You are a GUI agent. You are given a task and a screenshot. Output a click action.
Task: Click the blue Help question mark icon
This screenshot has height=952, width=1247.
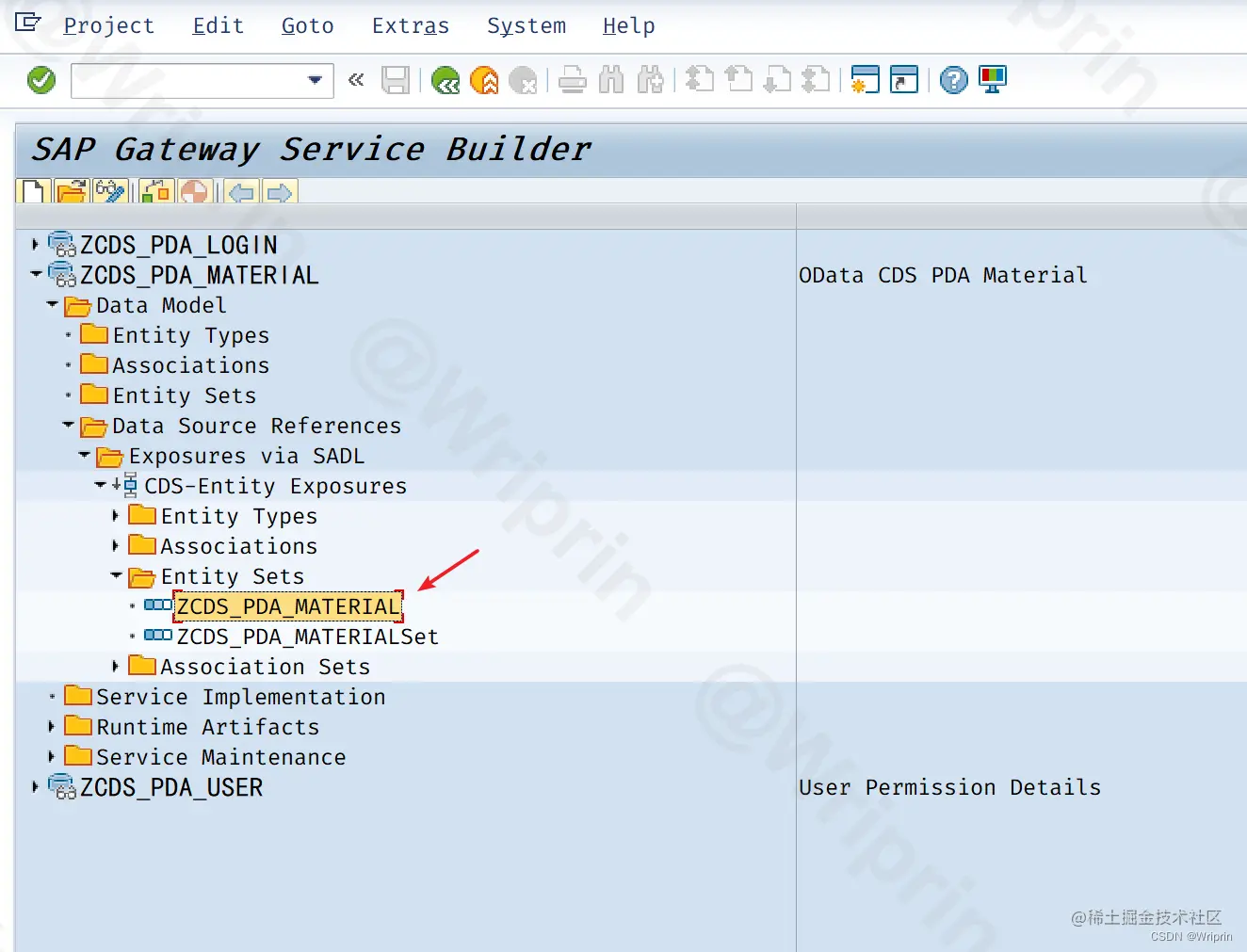[954, 80]
